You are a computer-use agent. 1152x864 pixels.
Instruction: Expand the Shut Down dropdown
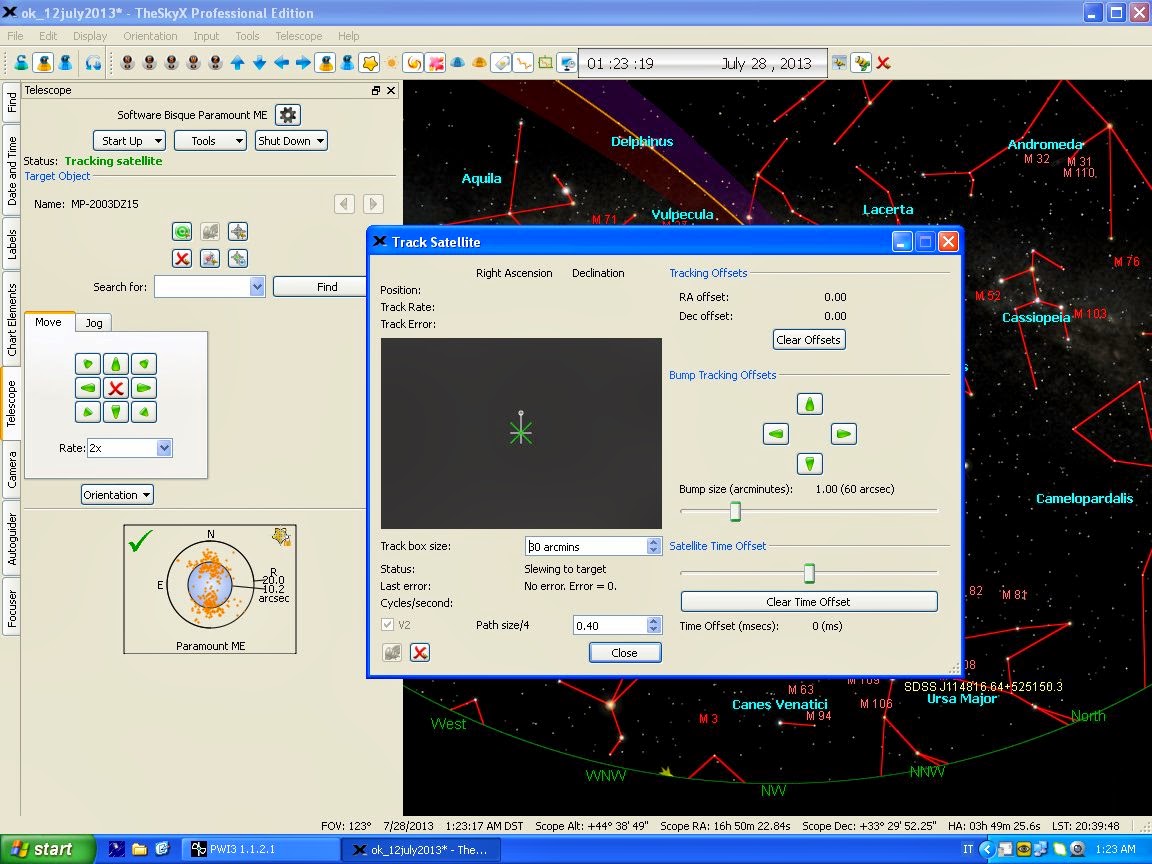point(291,141)
